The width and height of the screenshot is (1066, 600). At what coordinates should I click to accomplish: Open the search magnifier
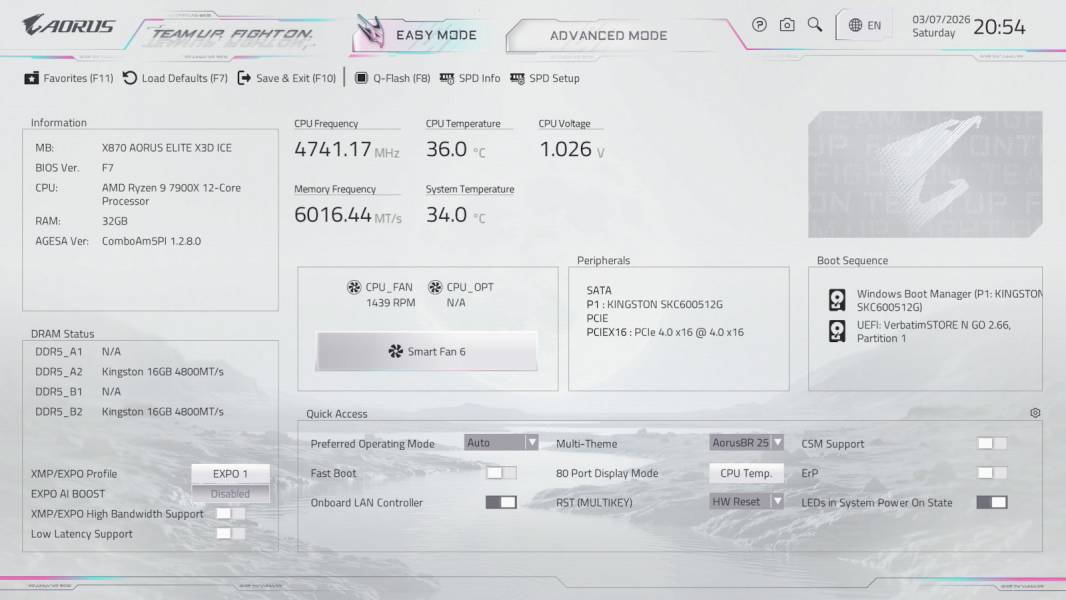click(x=815, y=24)
